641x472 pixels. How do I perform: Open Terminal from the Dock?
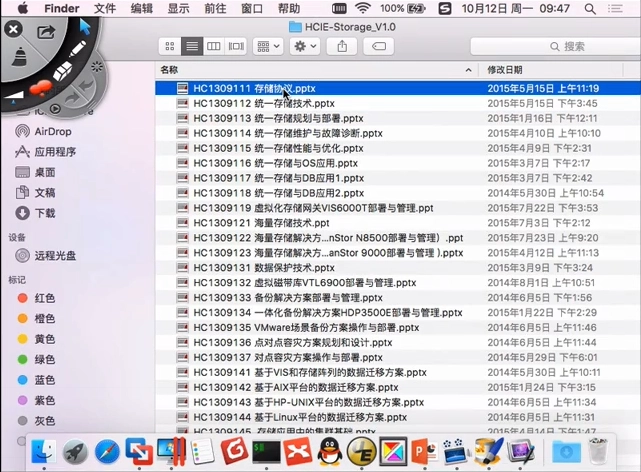[266, 452]
